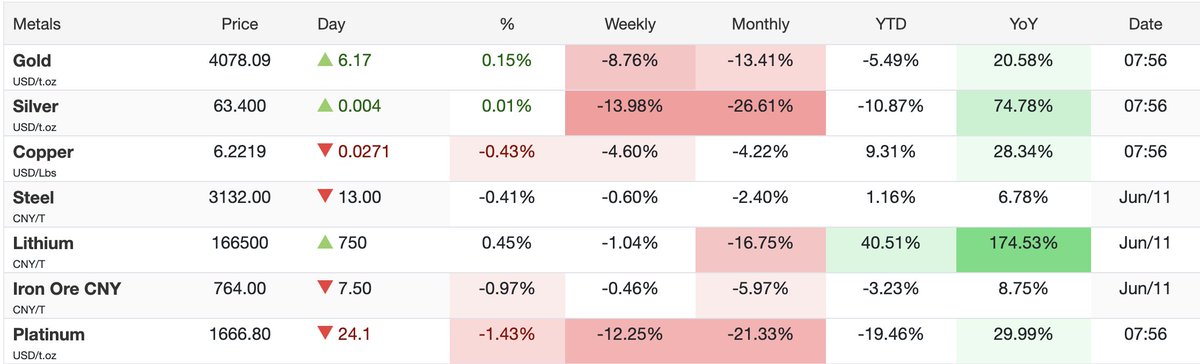This screenshot has height=364, width=1200.
Task: Click the green up arrow for Lithium
Action: point(325,243)
